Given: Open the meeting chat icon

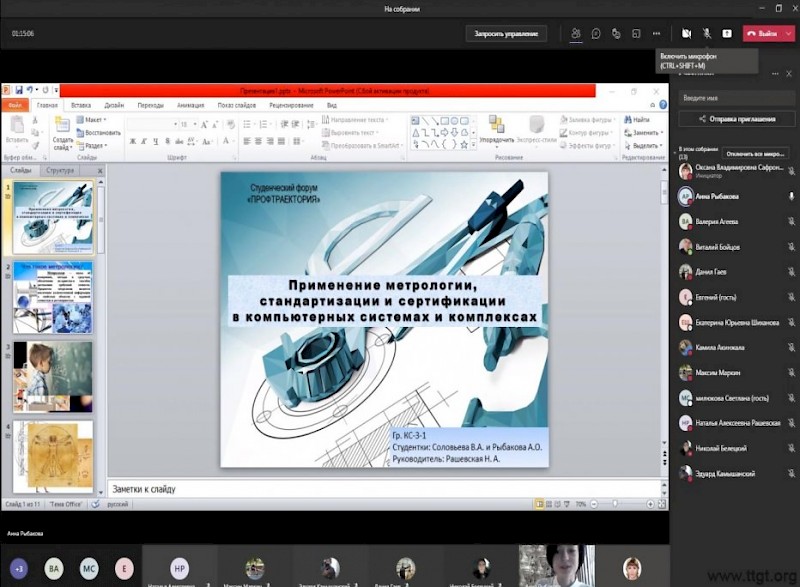Looking at the screenshot, I should tap(596, 33).
